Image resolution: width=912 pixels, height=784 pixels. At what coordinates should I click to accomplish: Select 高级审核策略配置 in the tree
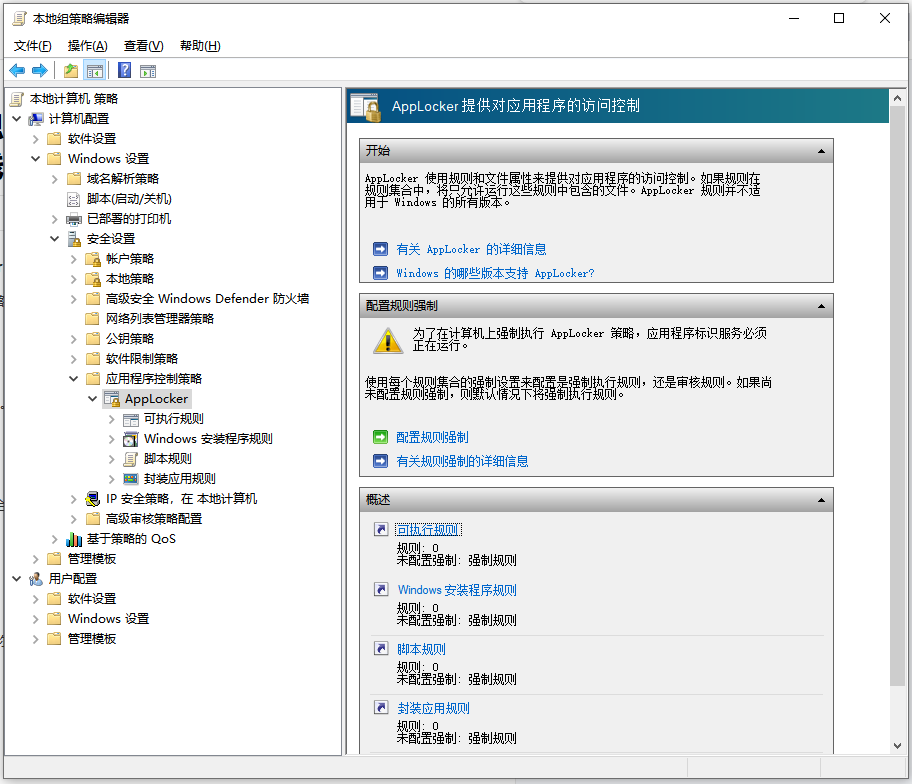154,519
